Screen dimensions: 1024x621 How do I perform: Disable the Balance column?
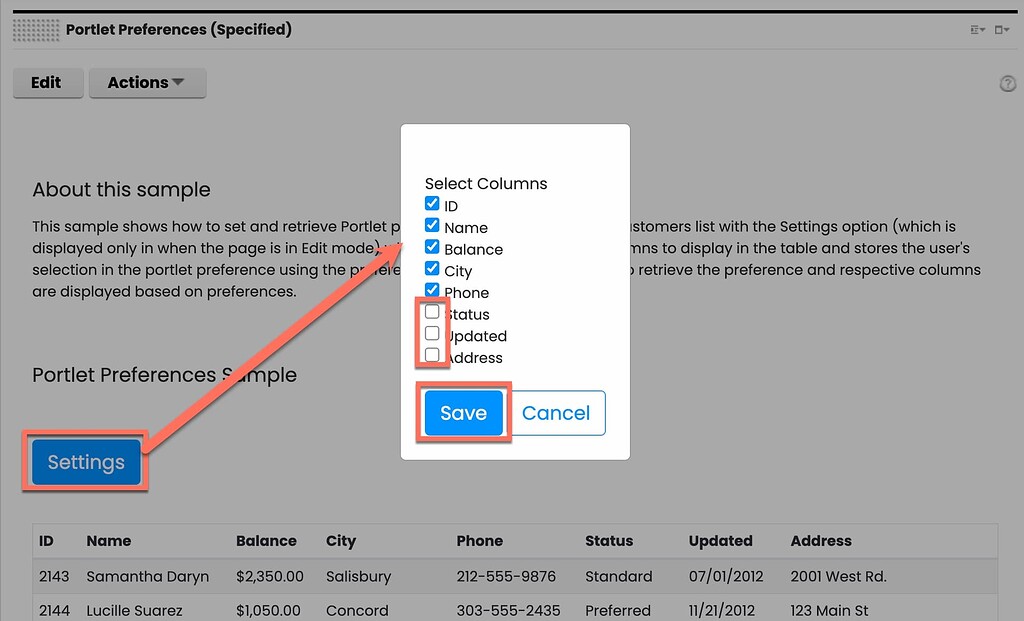pos(432,248)
